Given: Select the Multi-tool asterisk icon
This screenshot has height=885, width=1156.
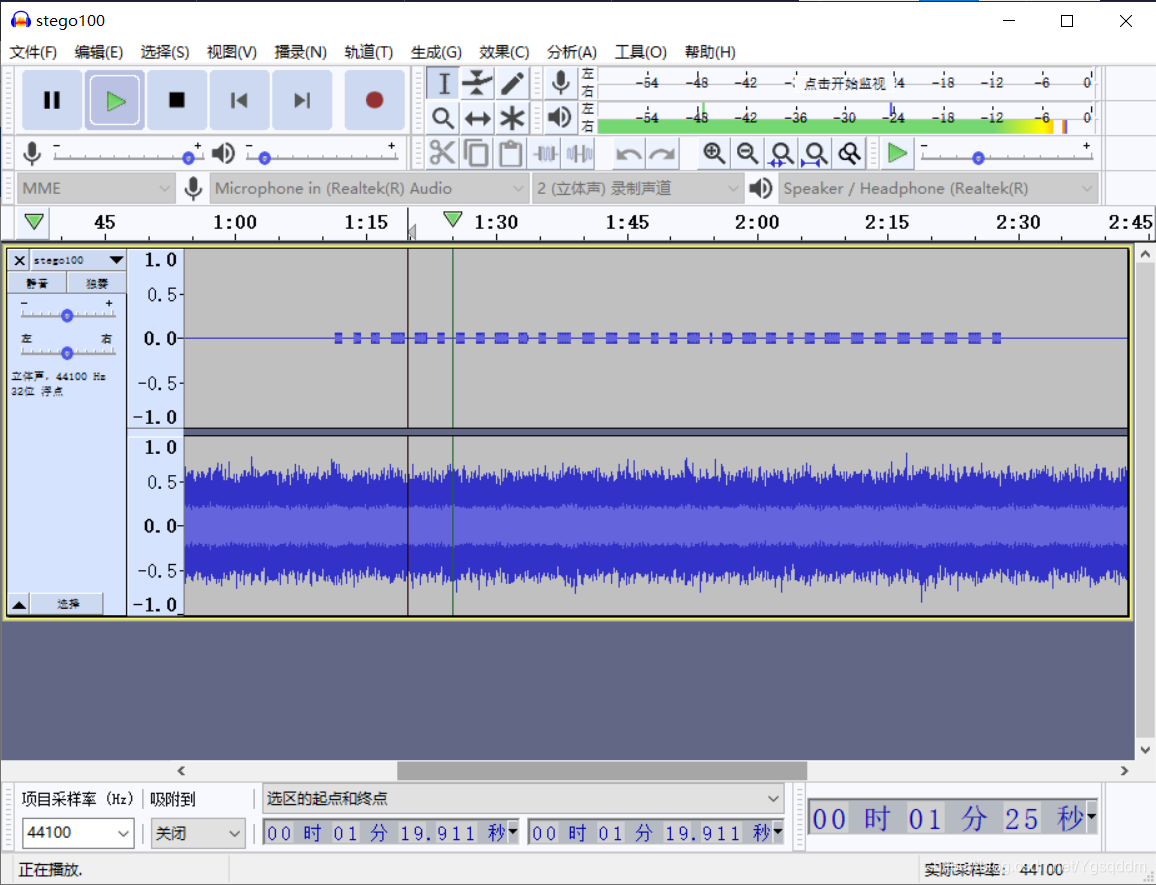Looking at the screenshot, I should (512, 118).
